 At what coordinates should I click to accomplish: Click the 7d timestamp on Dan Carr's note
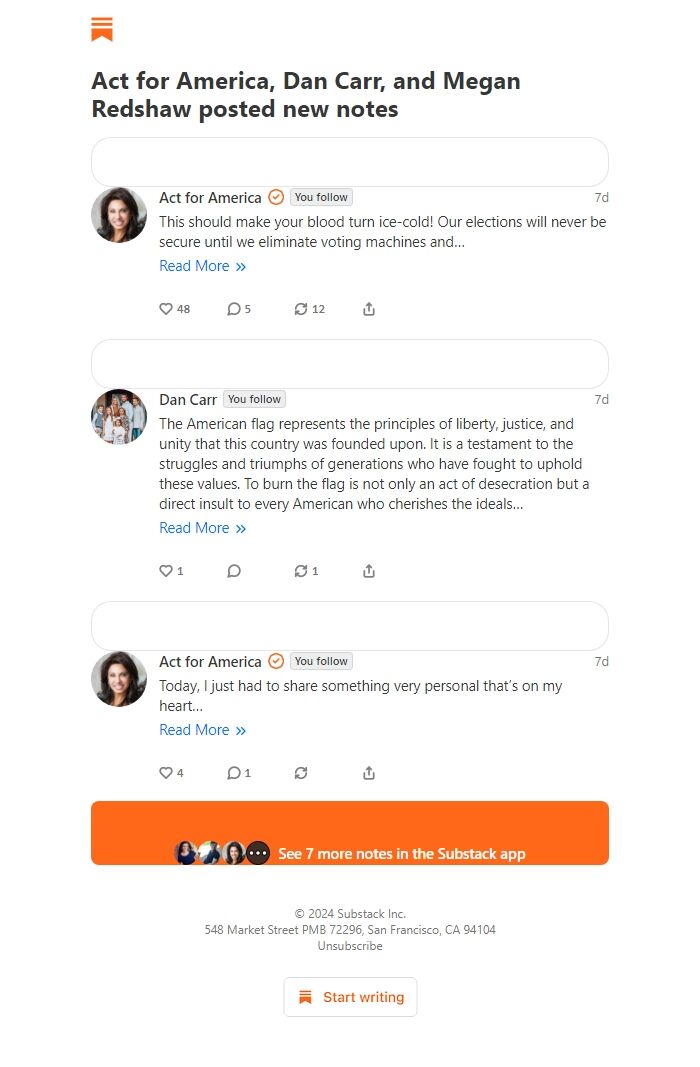pos(601,398)
